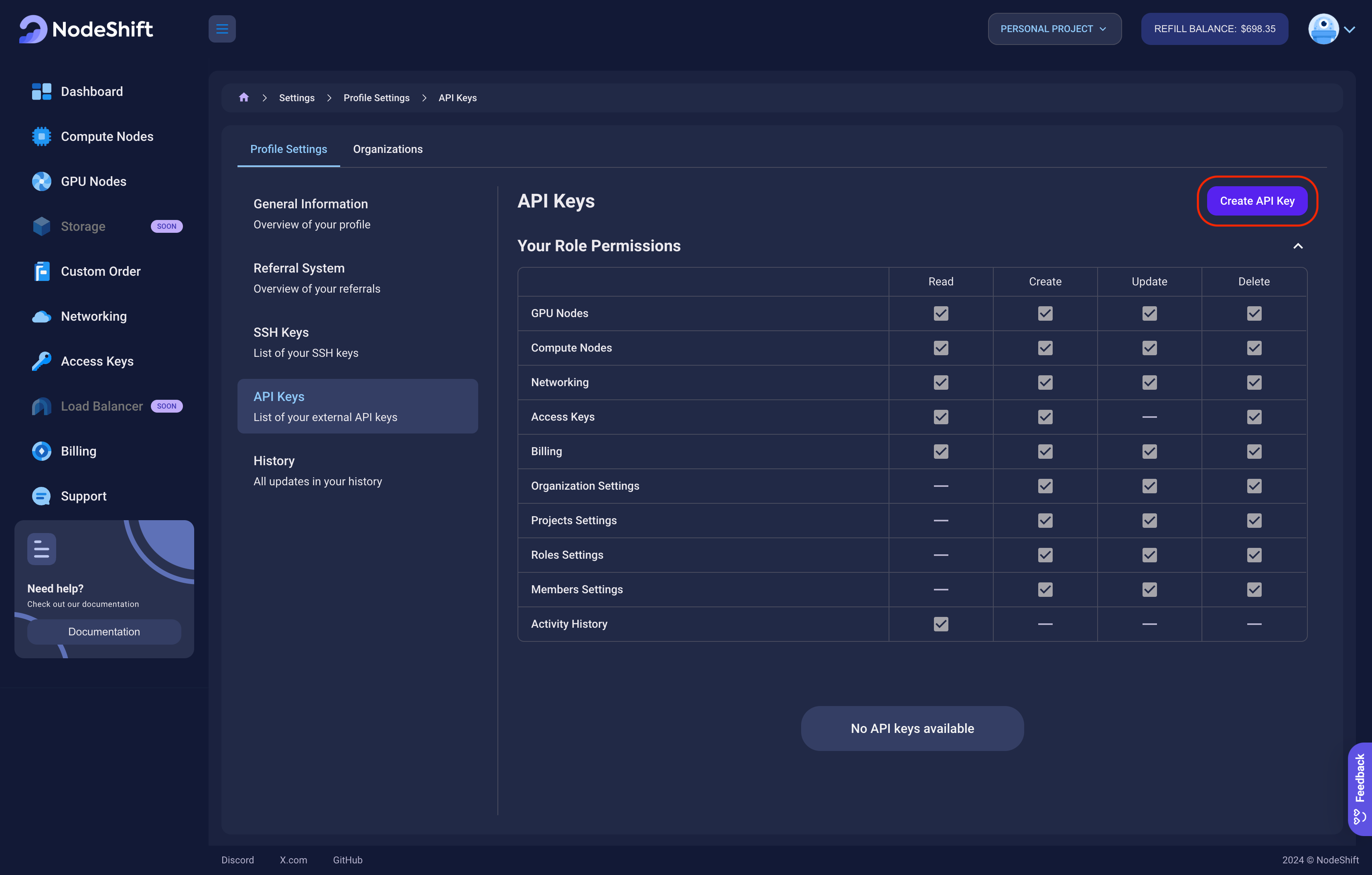Open the Access Keys sidebar section
Screen dimensions: 1372x875
tap(97, 361)
